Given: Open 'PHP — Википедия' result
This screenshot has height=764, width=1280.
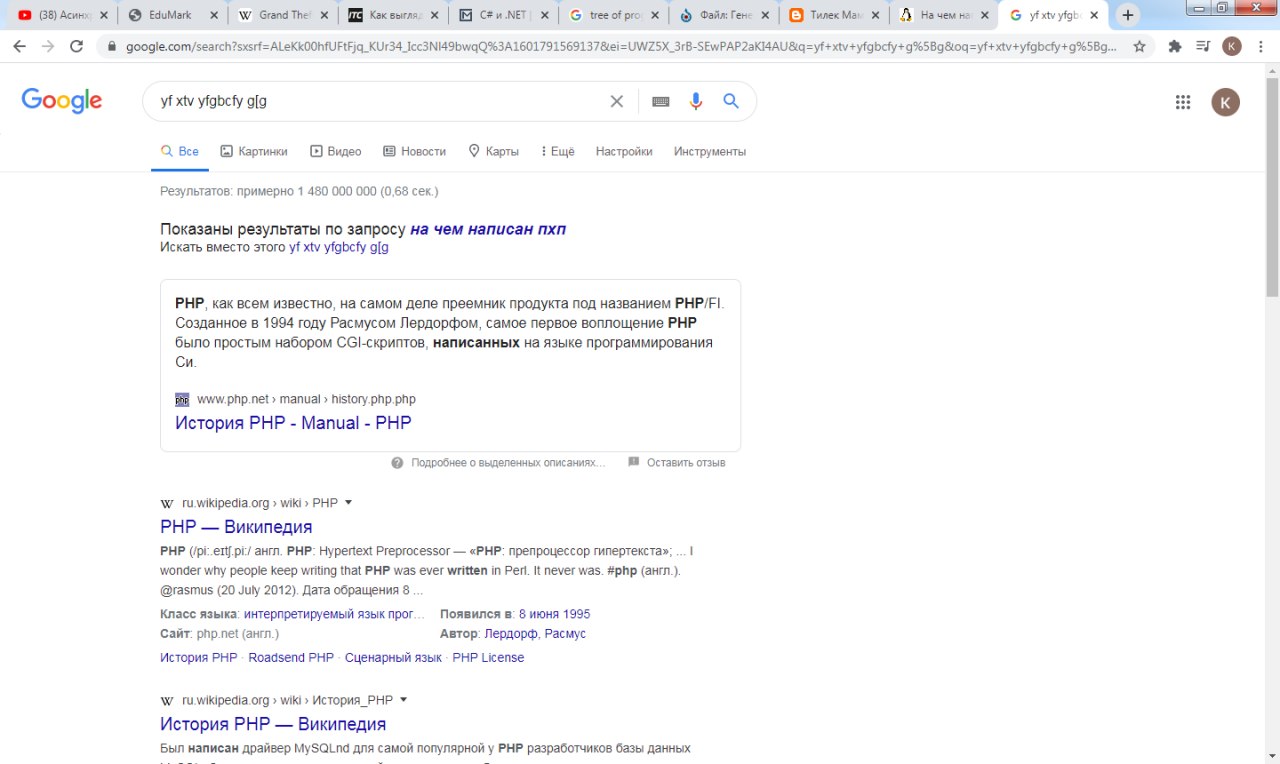Looking at the screenshot, I should tap(236, 527).
